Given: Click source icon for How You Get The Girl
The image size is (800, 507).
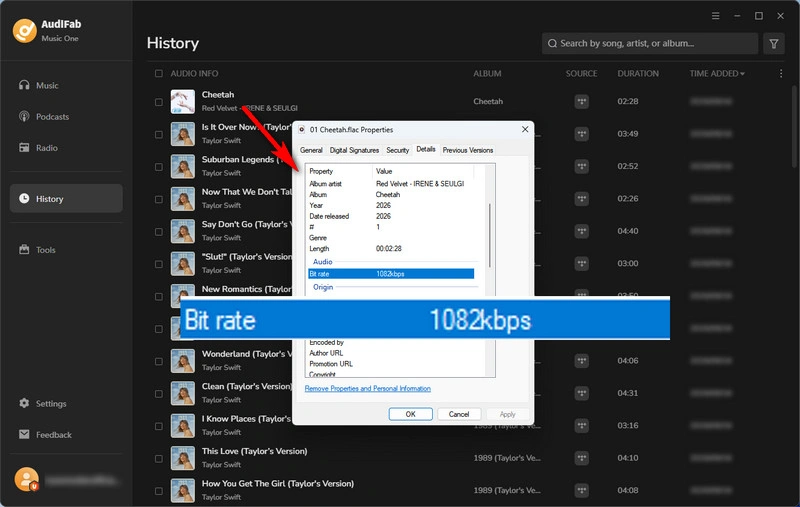Looking at the screenshot, I should point(581,490).
